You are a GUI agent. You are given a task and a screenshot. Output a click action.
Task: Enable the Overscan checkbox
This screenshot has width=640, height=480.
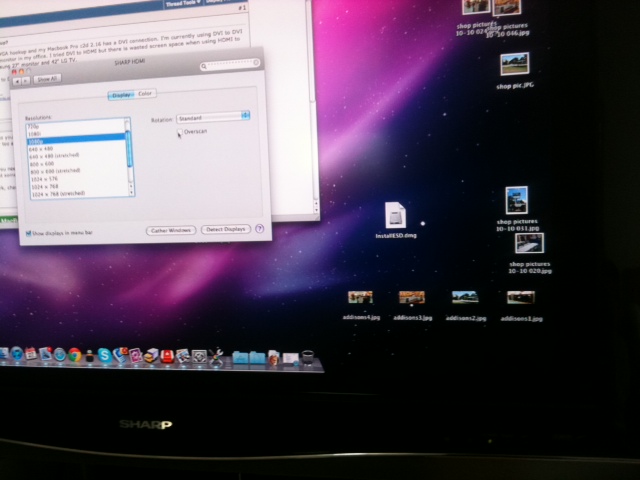pyautogui.click(x=179, y=131)
